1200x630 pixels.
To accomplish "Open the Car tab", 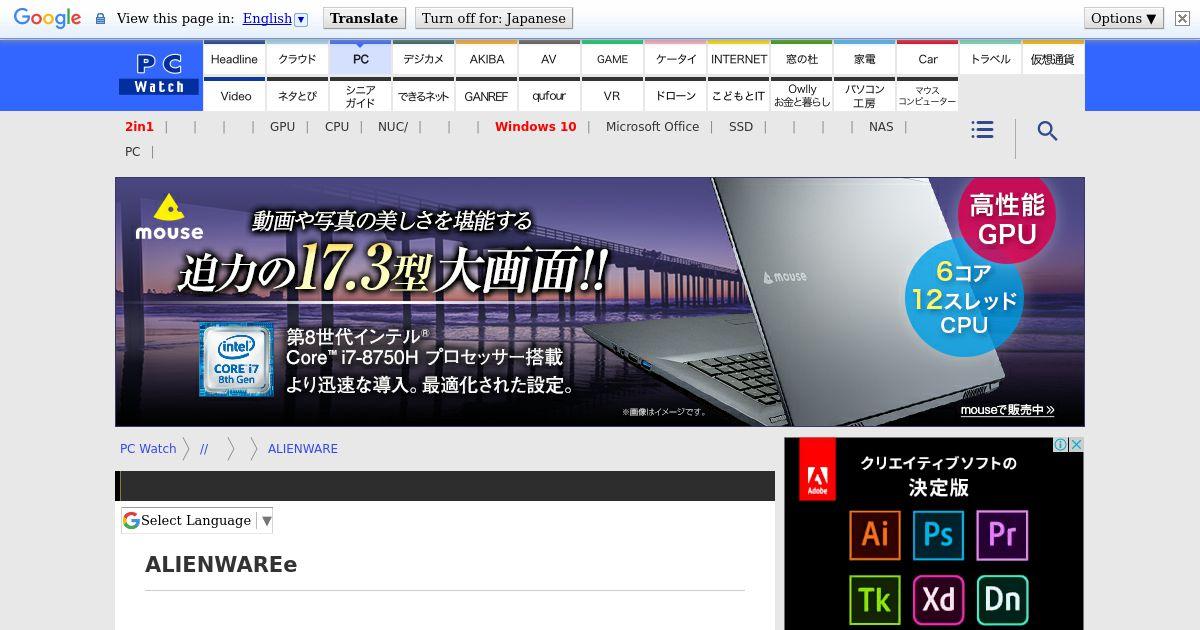I will point(927,59).
